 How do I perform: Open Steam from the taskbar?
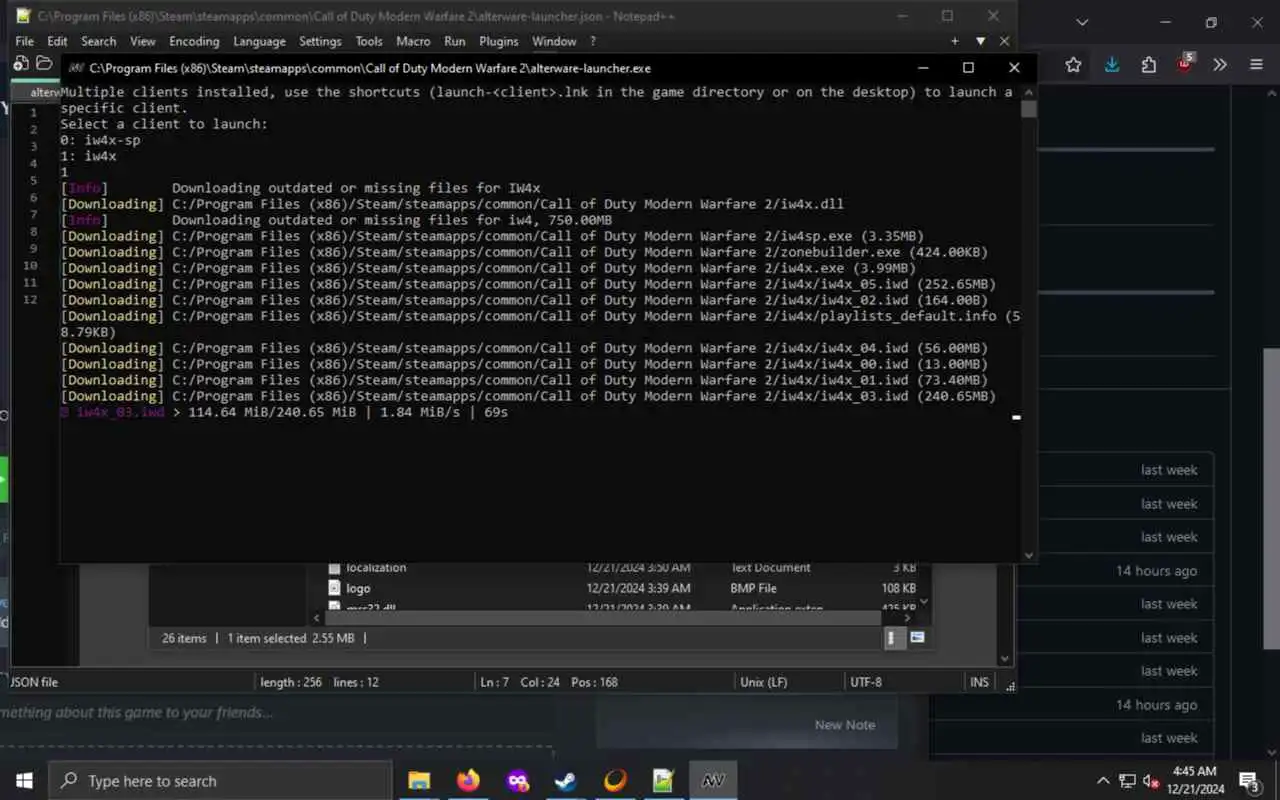tap(566, 781)
